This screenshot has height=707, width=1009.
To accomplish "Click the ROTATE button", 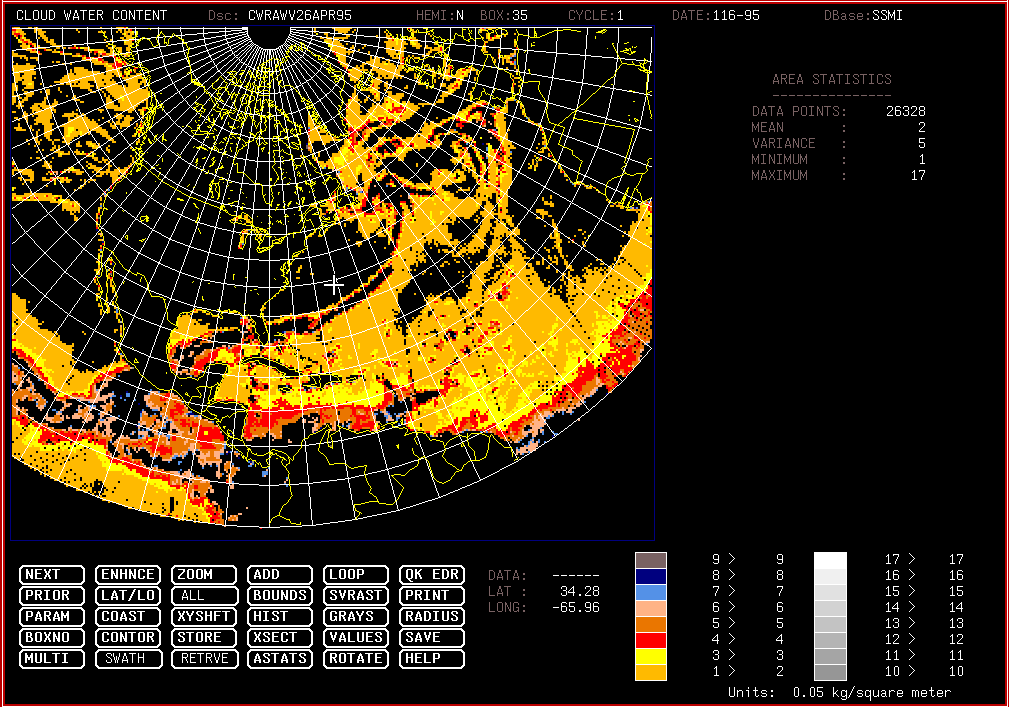I will click(356, 659).
